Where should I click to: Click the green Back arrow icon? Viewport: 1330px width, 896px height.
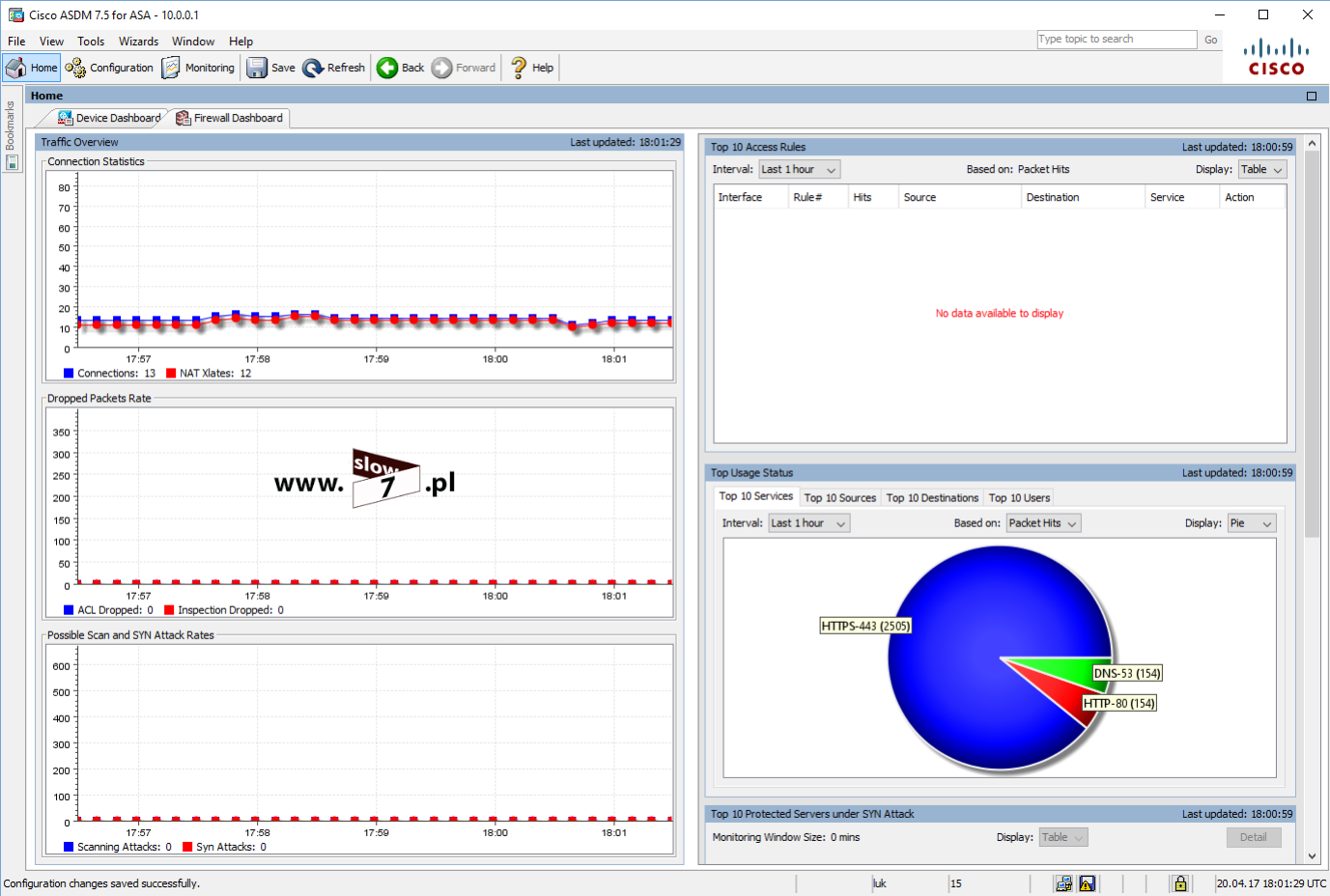[387, 68]
